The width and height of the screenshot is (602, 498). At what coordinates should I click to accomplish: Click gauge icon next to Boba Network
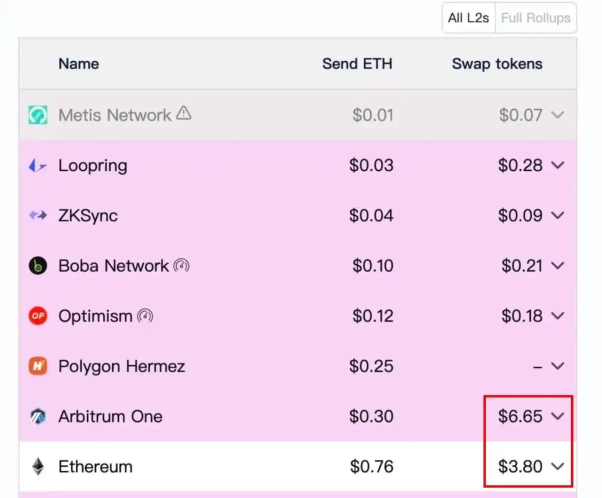click(181, 266)
